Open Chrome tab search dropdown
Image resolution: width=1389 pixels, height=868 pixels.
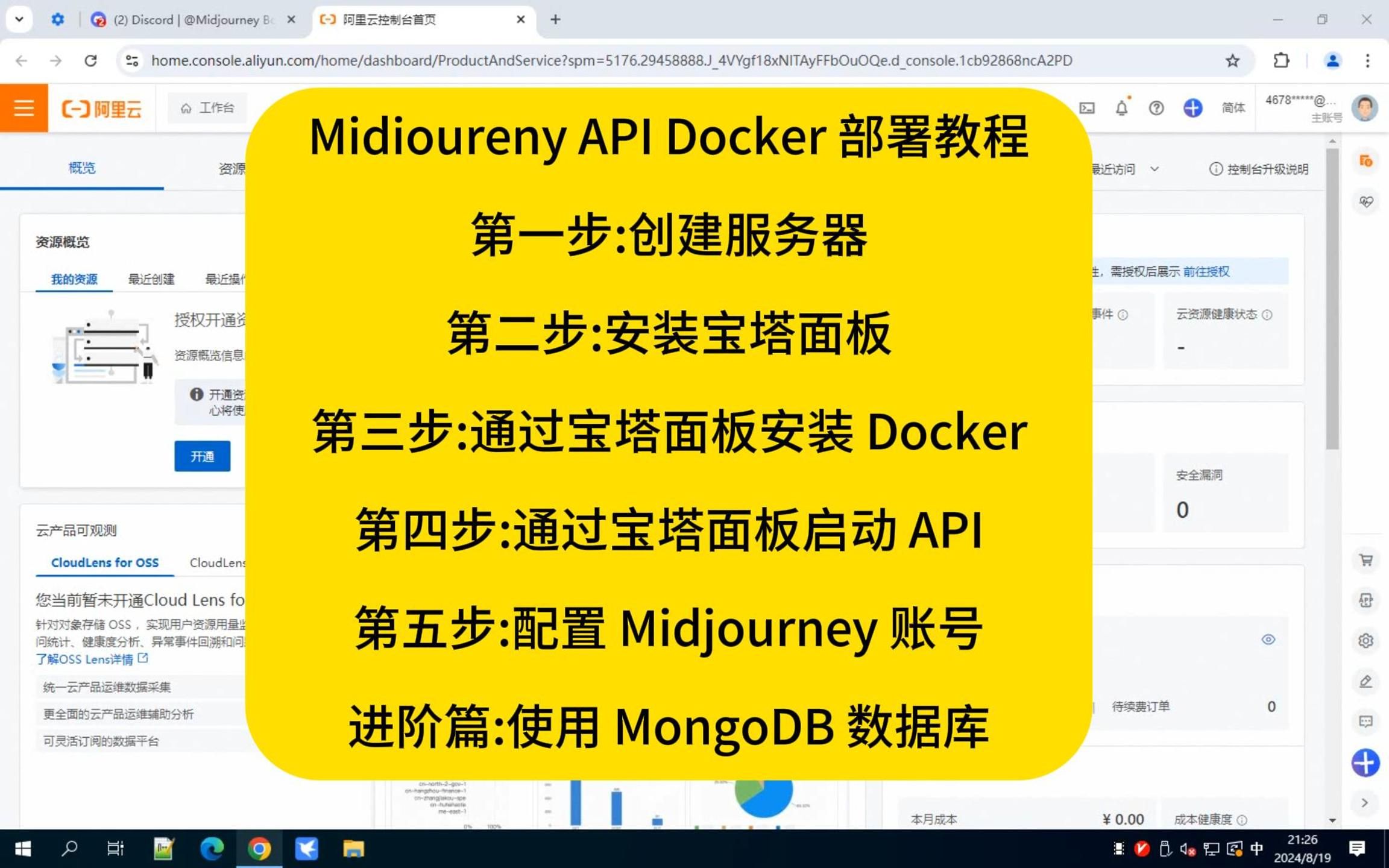19,19
